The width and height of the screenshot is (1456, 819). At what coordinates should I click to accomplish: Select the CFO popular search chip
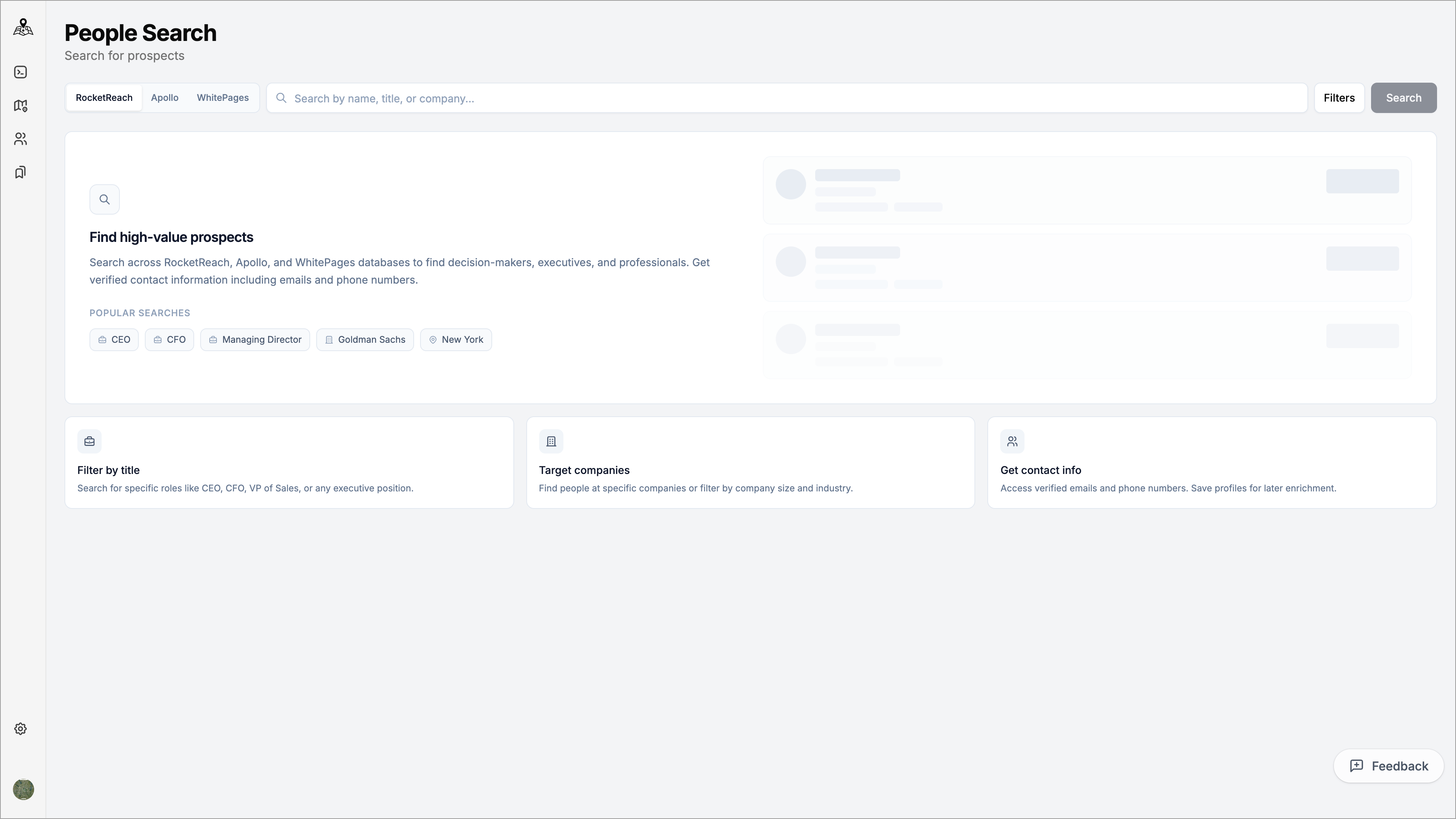click(169, 340)
